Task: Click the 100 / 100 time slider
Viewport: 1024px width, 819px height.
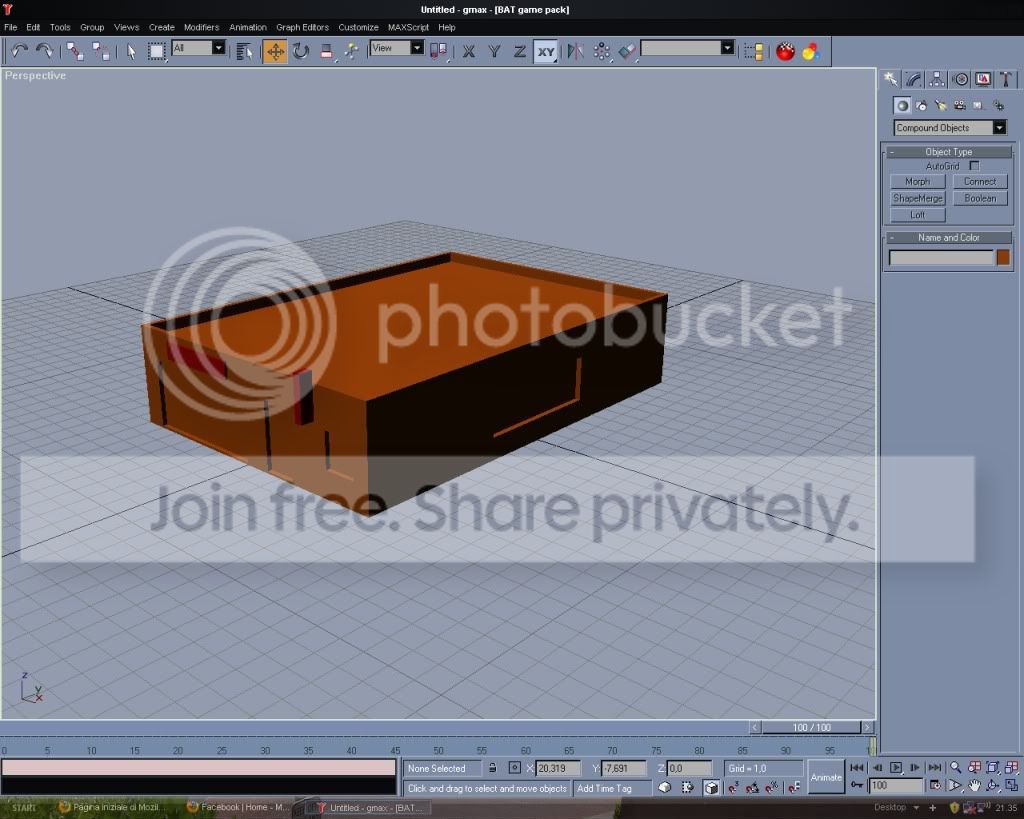Action: tap(812, 727)
